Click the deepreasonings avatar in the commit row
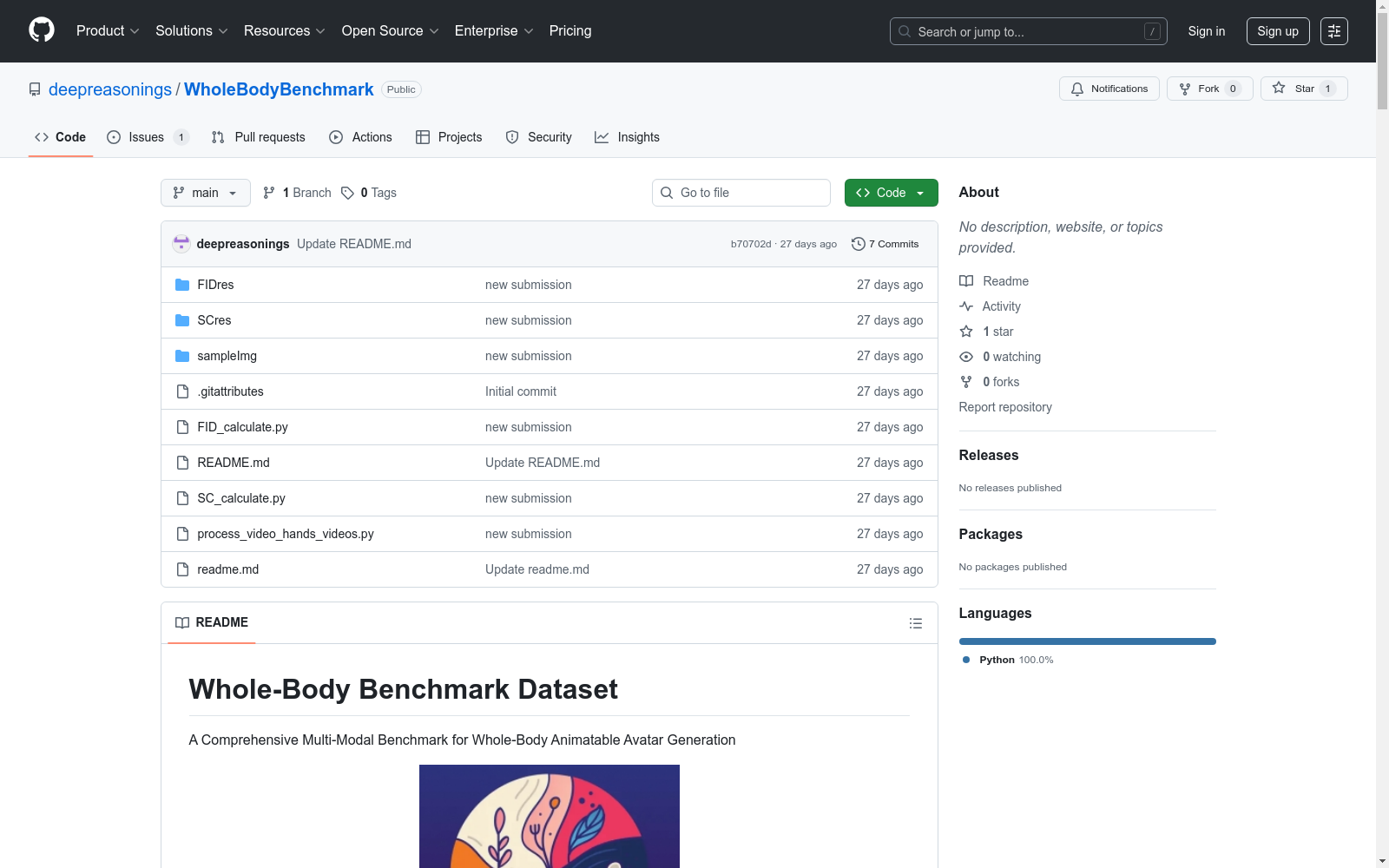 pos(181,244)
